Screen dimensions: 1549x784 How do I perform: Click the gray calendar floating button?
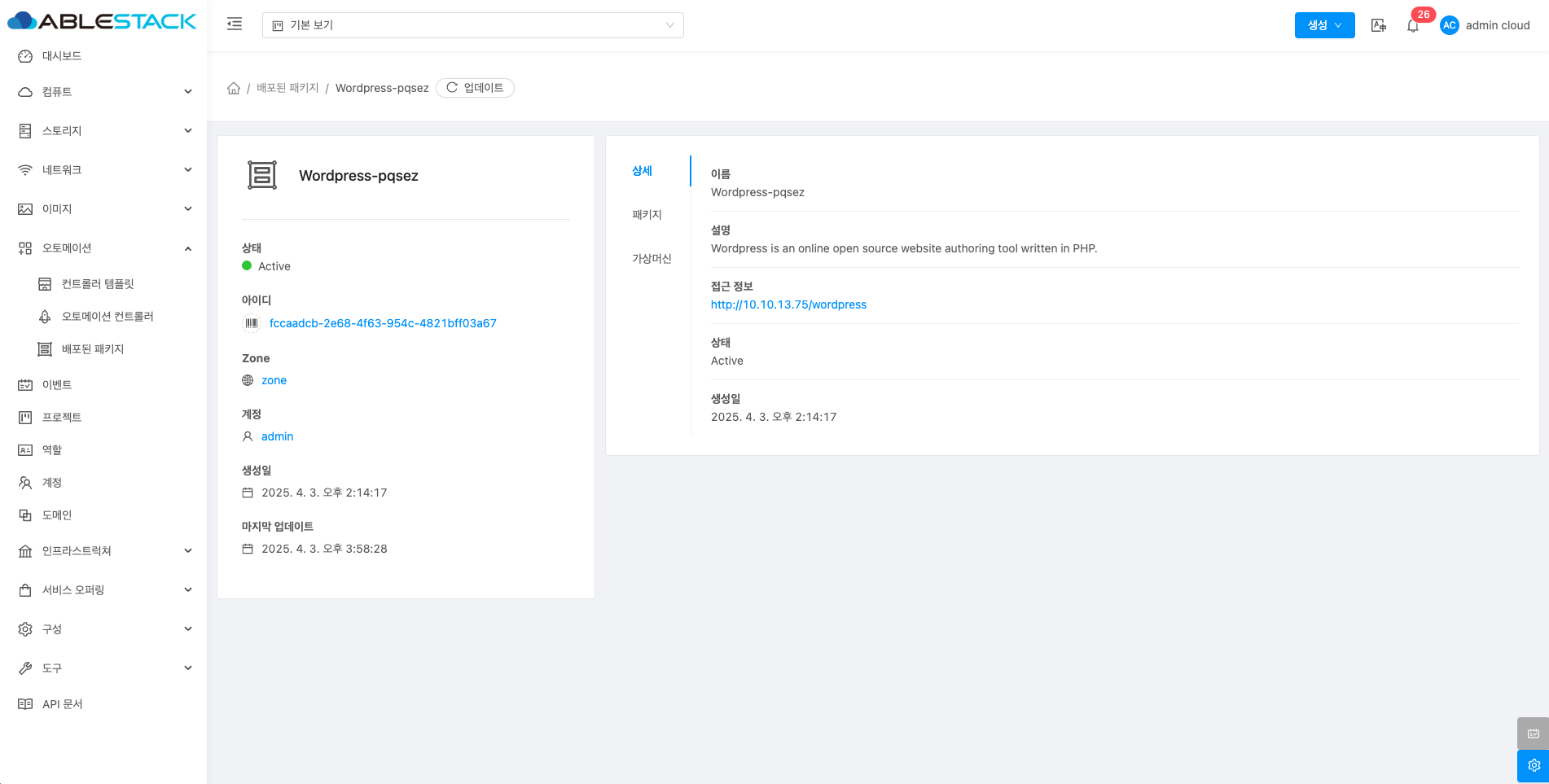click(1533, 734)
